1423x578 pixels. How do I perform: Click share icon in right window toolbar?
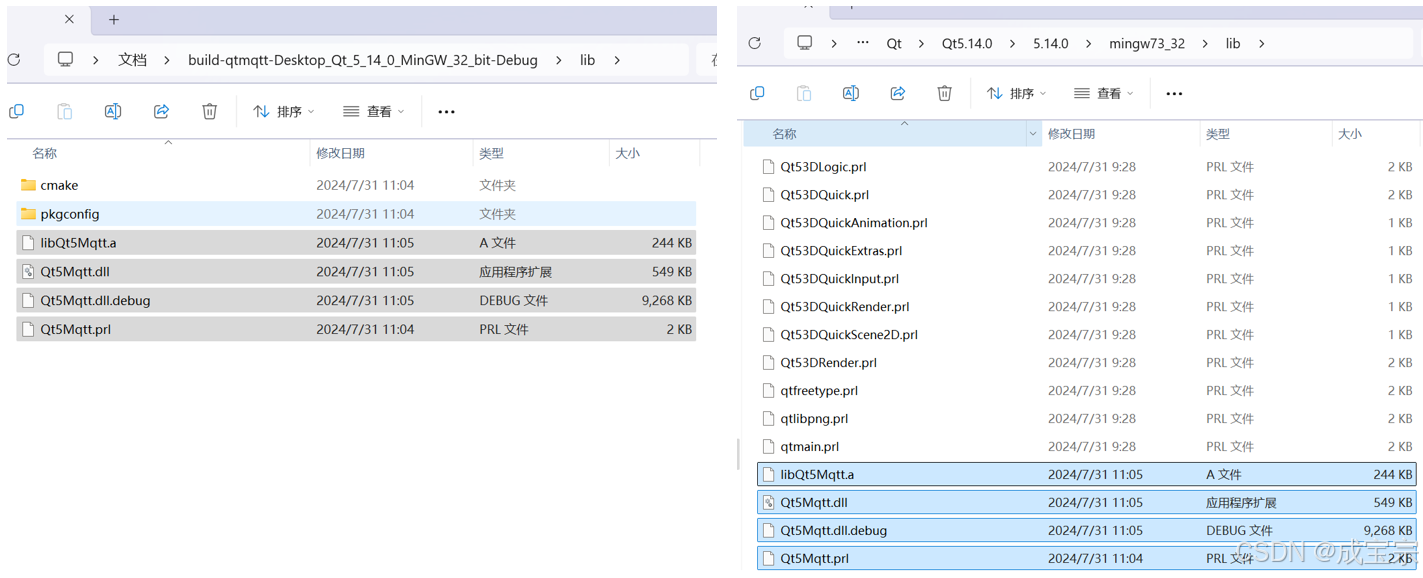[898, 93]
